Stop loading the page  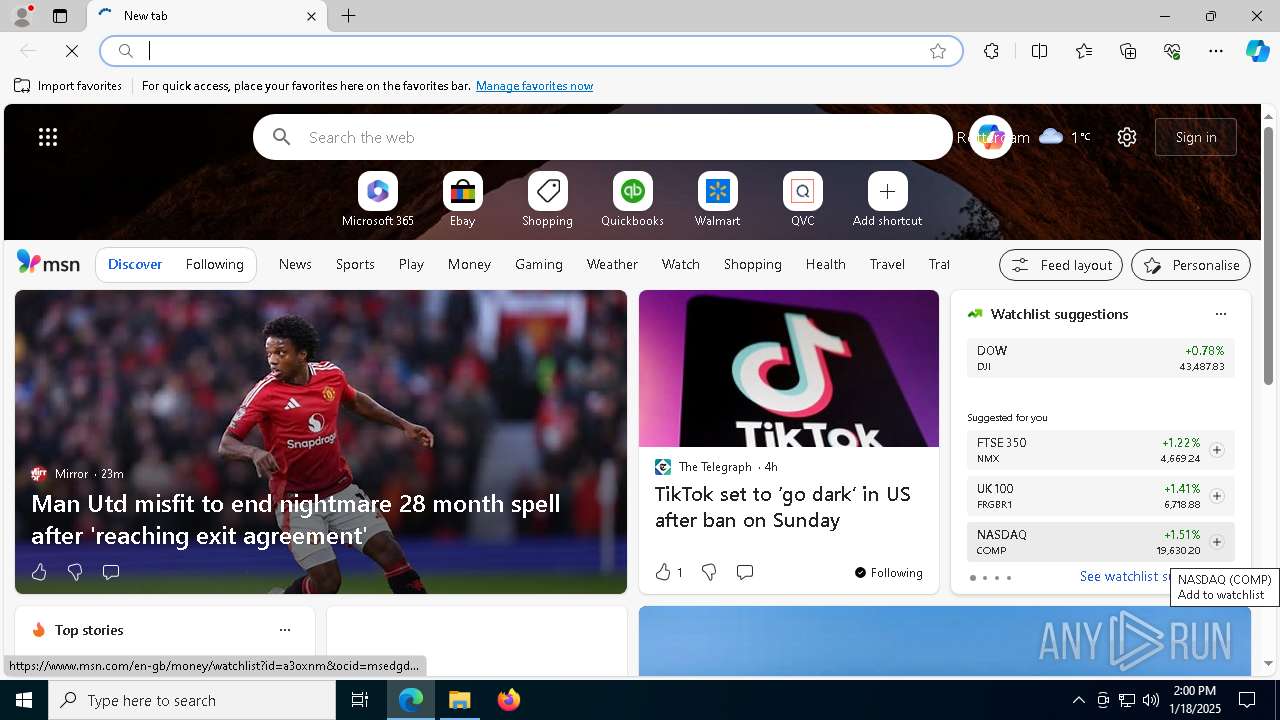72,51
